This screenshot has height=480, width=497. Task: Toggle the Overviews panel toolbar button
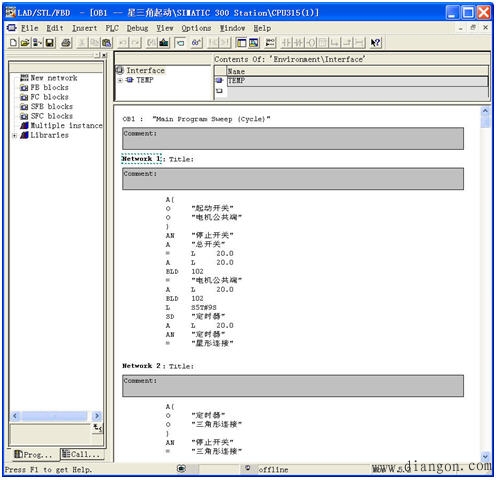point(241,43)
